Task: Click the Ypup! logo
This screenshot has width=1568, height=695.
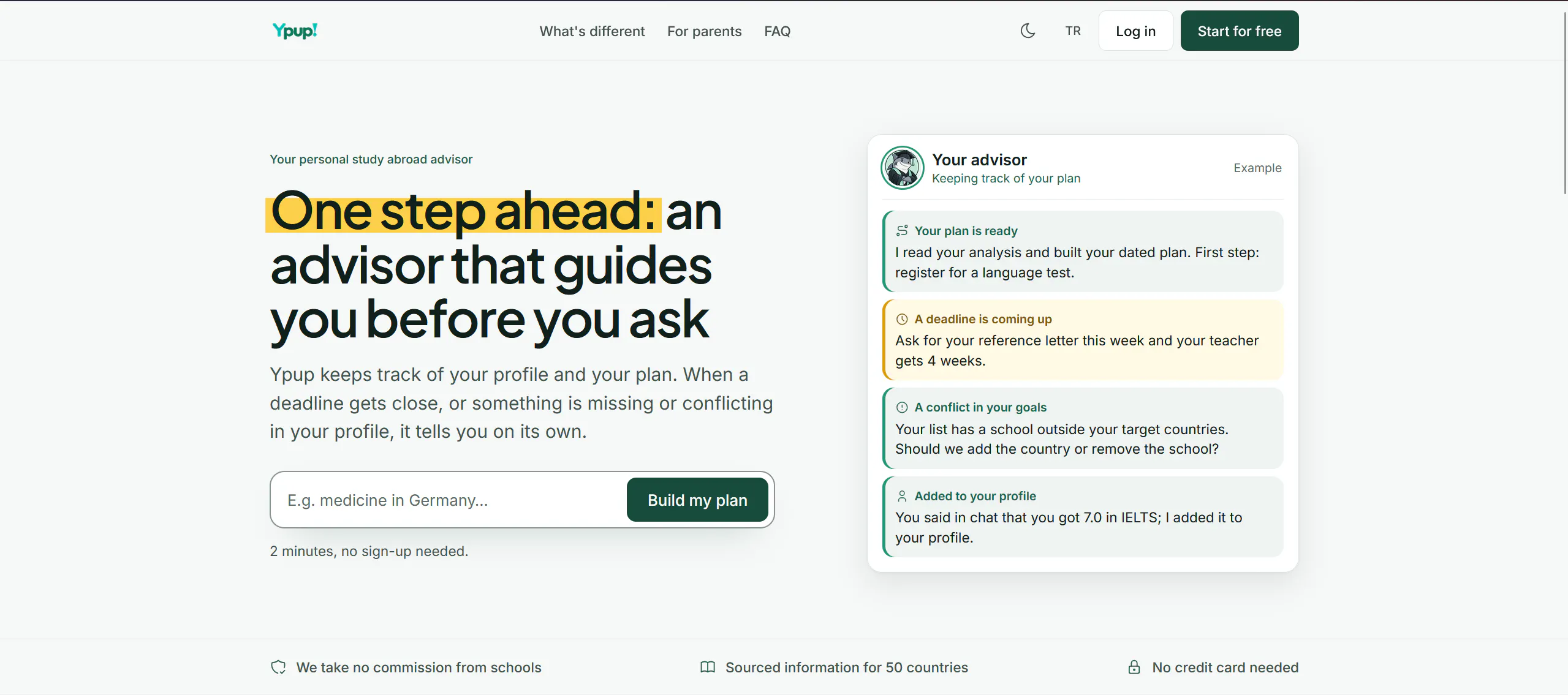Action: click(x=295, y=31)
